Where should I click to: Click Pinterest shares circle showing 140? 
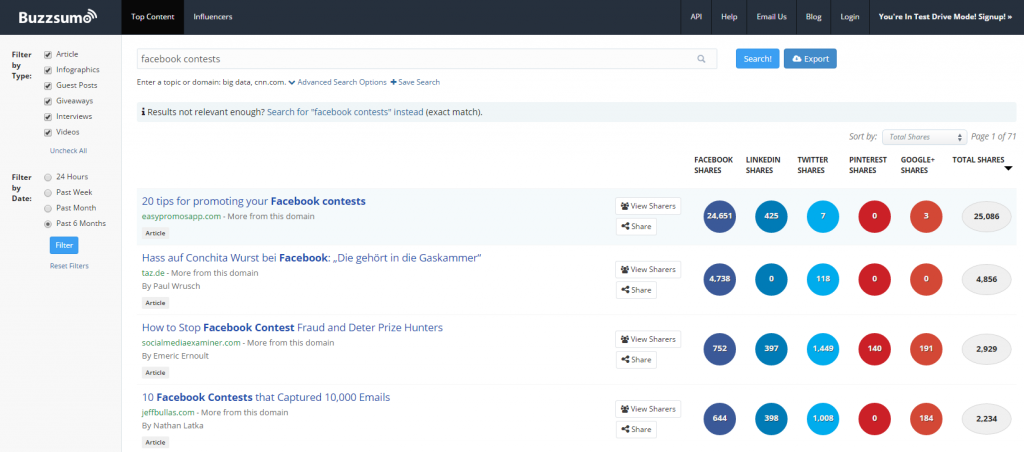874,349
